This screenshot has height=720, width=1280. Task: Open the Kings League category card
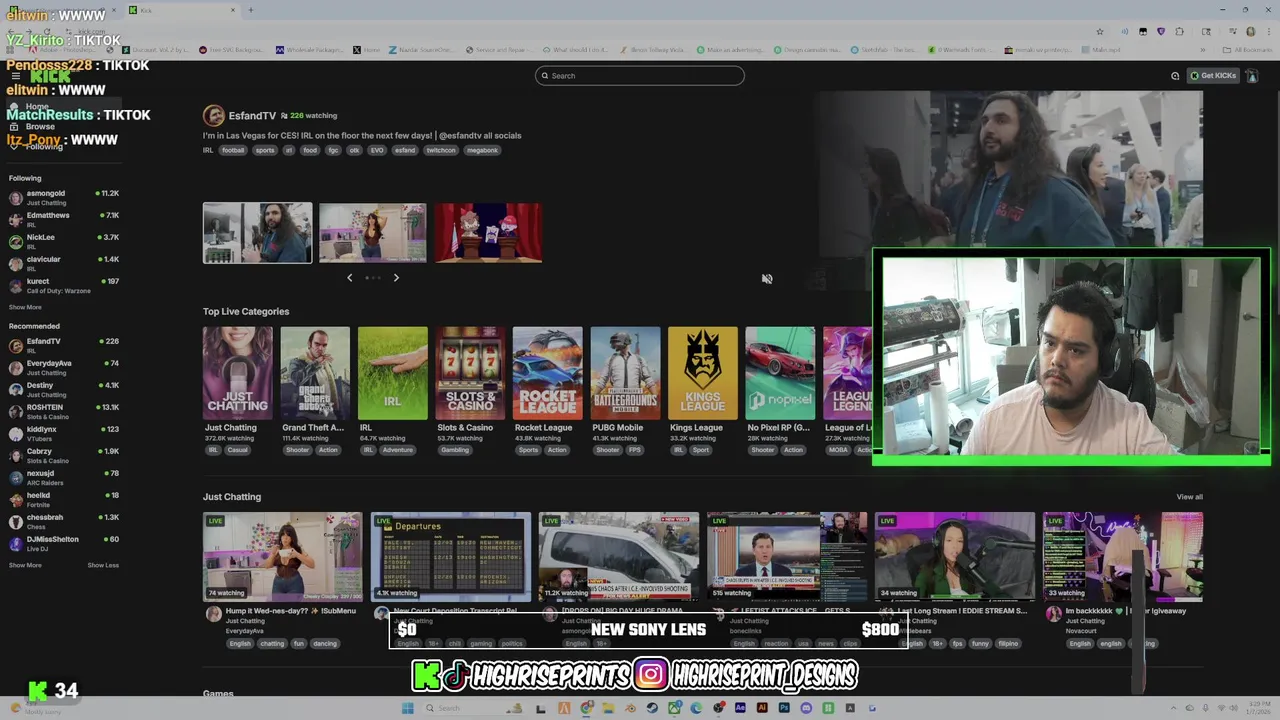point(703,373)
